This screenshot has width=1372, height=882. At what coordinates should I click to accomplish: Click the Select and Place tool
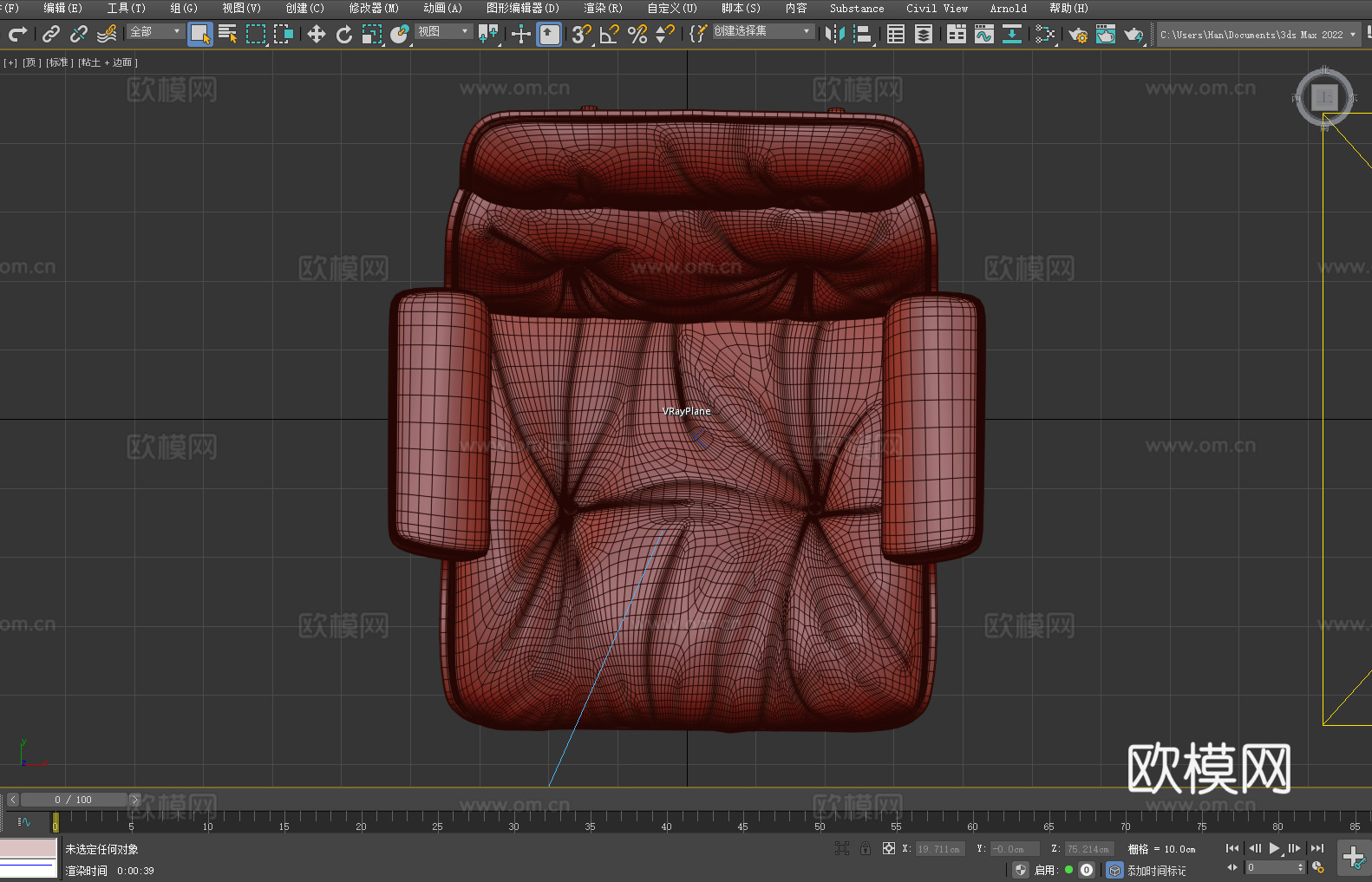coord(400,34)
